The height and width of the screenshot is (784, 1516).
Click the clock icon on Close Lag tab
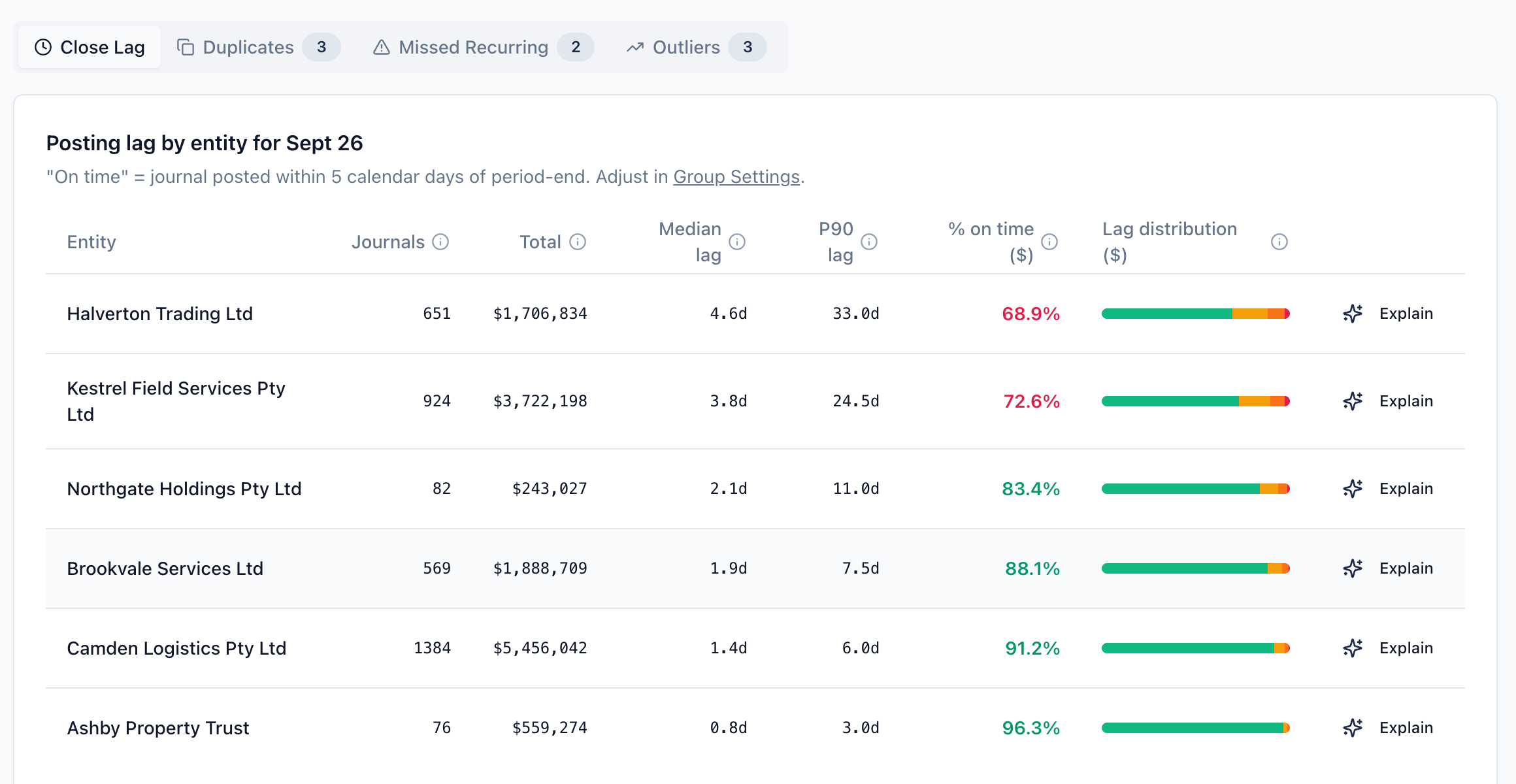point(43,47)
